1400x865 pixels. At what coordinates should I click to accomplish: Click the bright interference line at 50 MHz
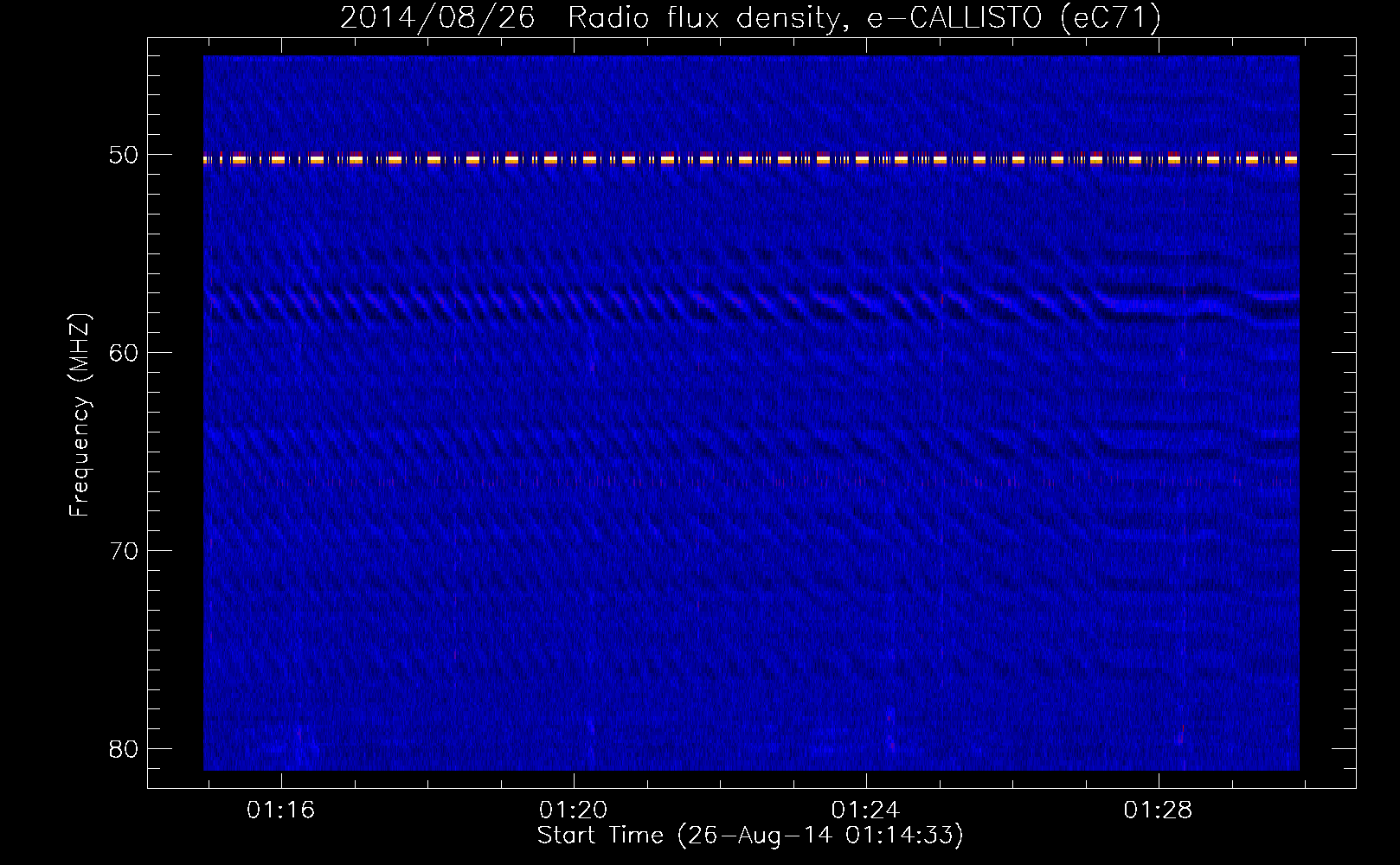click(751, 159)
